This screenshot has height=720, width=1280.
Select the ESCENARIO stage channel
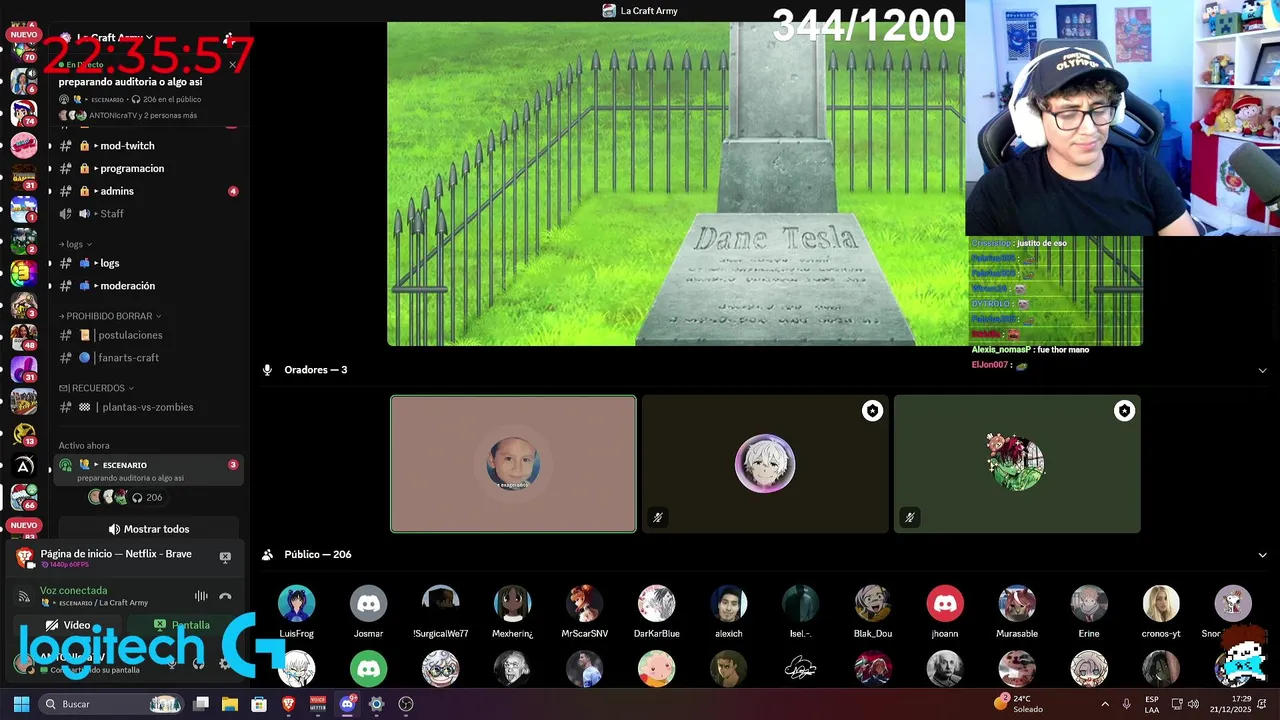click(x=150, y=470)
